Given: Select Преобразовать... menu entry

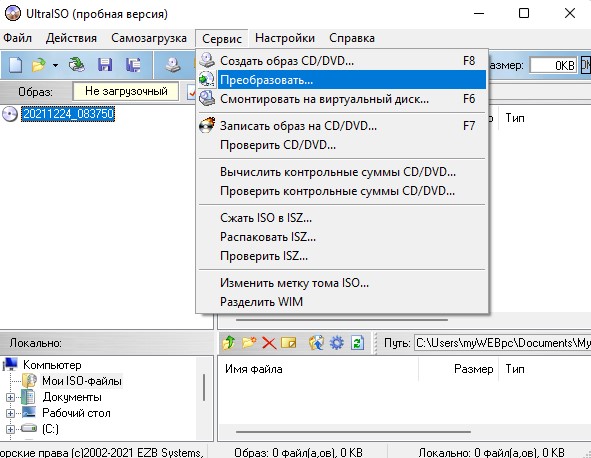Looking at the screenshot, I should pos(342,80).
